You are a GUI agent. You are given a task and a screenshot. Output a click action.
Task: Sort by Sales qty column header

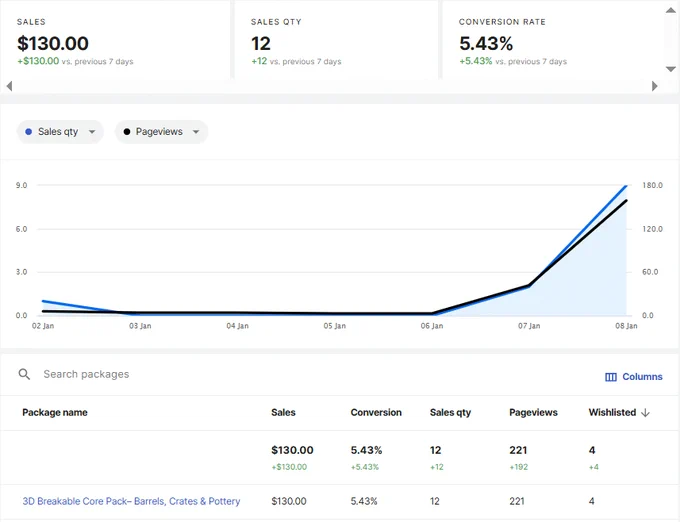(x=450, y=413)
